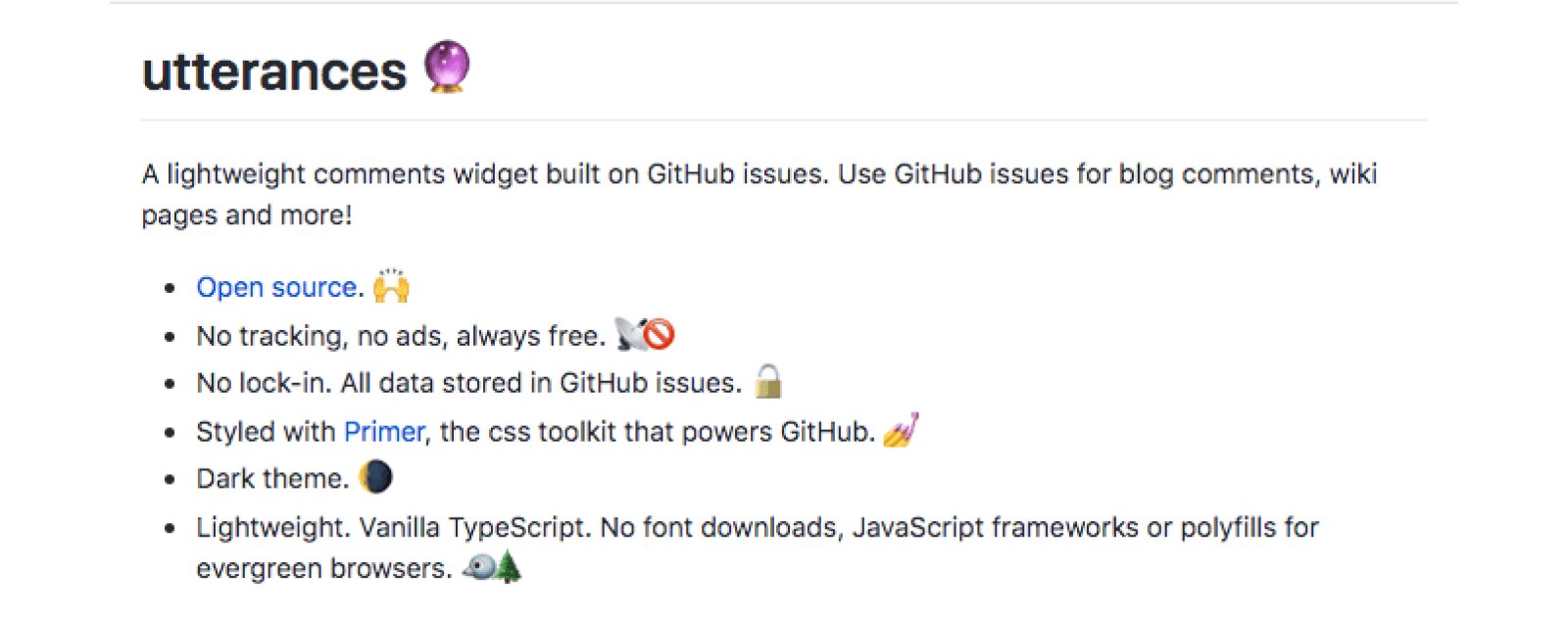Screen dimensions: 1568x619
Task: Click the satellite antenna emoji
Action: [x=629, y=334]
